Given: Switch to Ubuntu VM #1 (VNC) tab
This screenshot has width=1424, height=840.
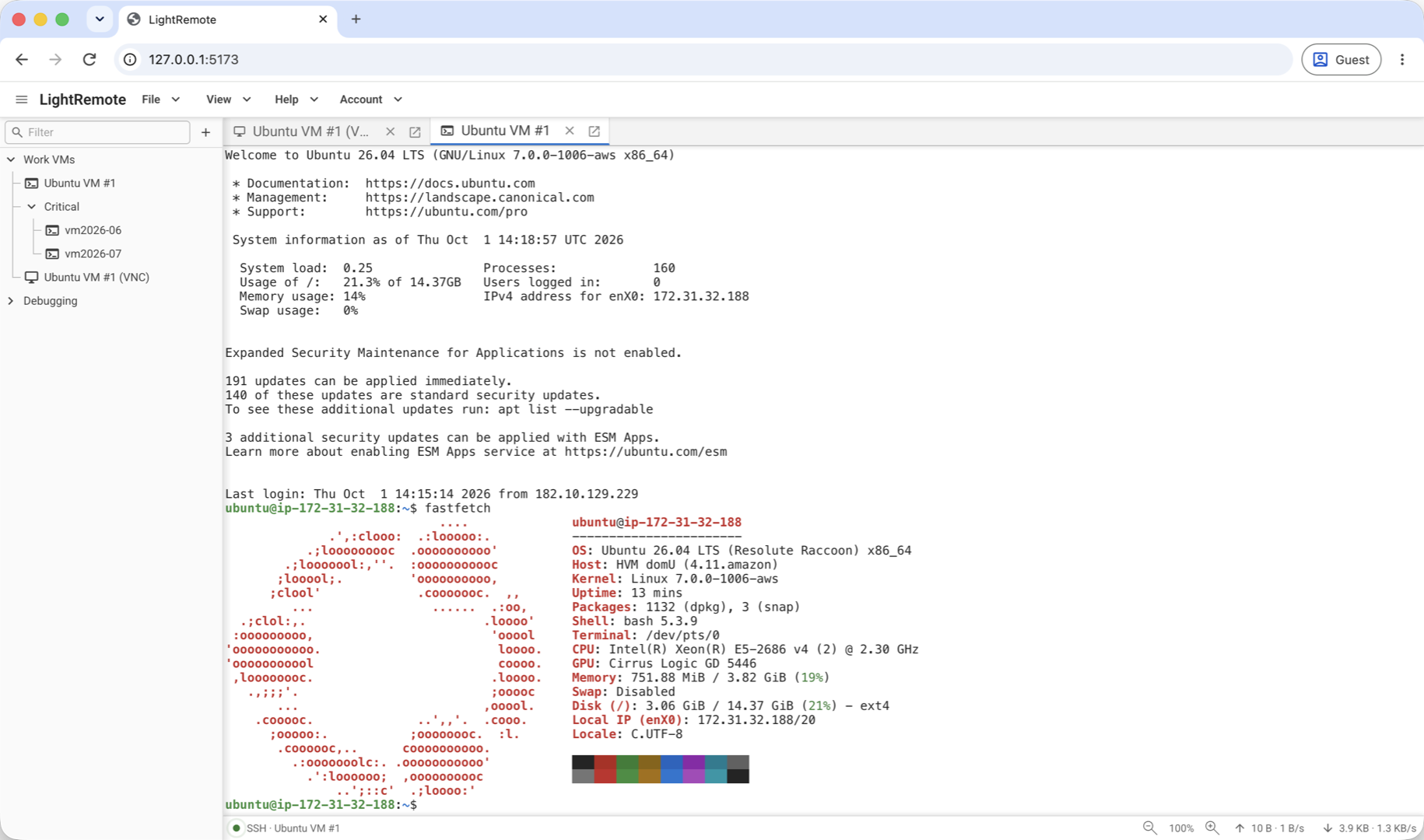Looking at the screenshot, I should (310, 131).
